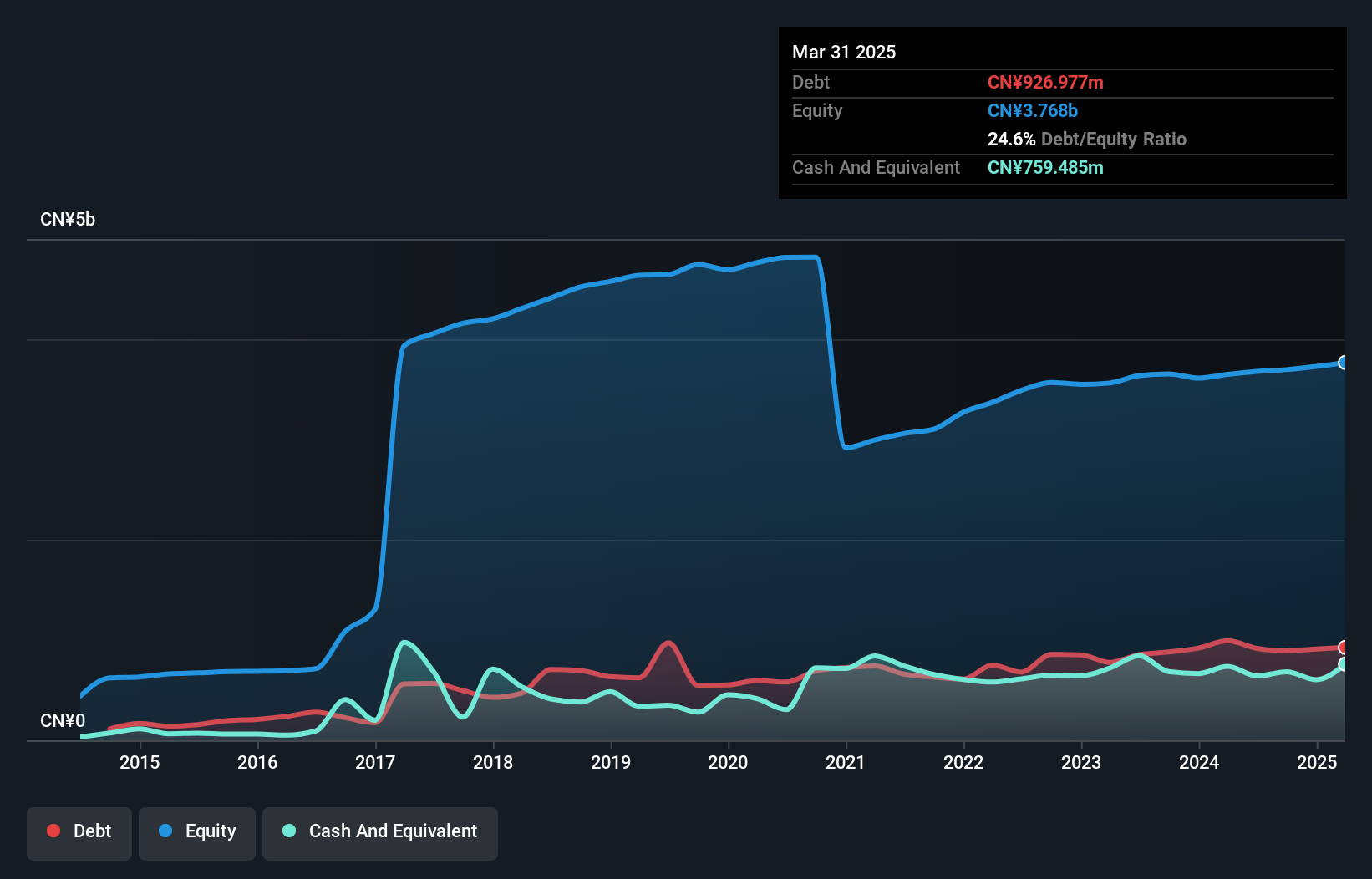The width and height of the screenshot is (1372, 879).
Task: Click the teal Cash endpoint marker
Action: pyautogui.click(x=1344, y=664)
